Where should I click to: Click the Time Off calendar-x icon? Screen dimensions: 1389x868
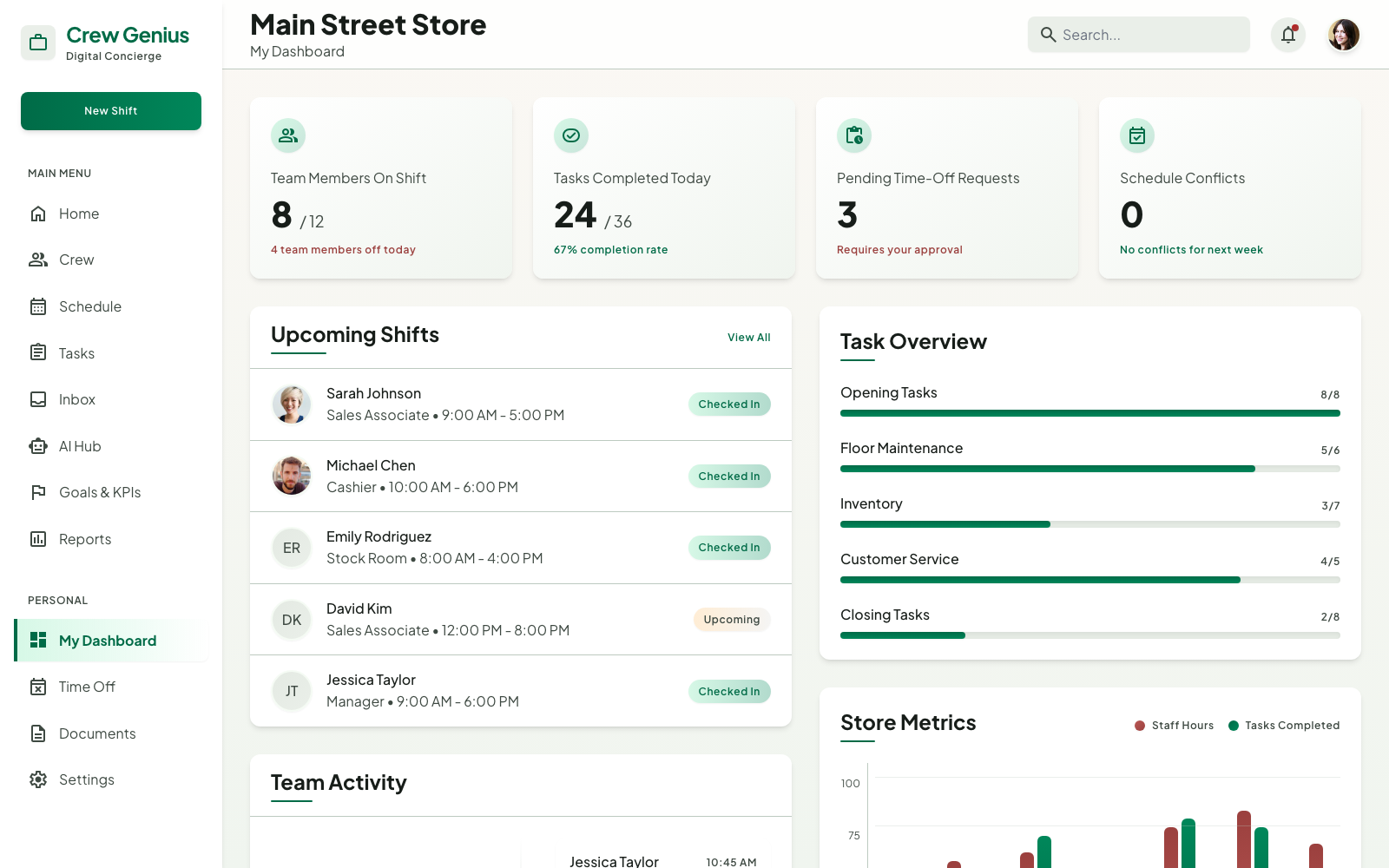point(38,687)
